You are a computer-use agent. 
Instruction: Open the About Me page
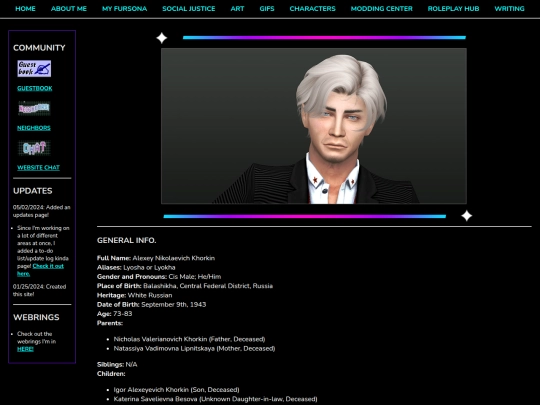pos(69,9)
